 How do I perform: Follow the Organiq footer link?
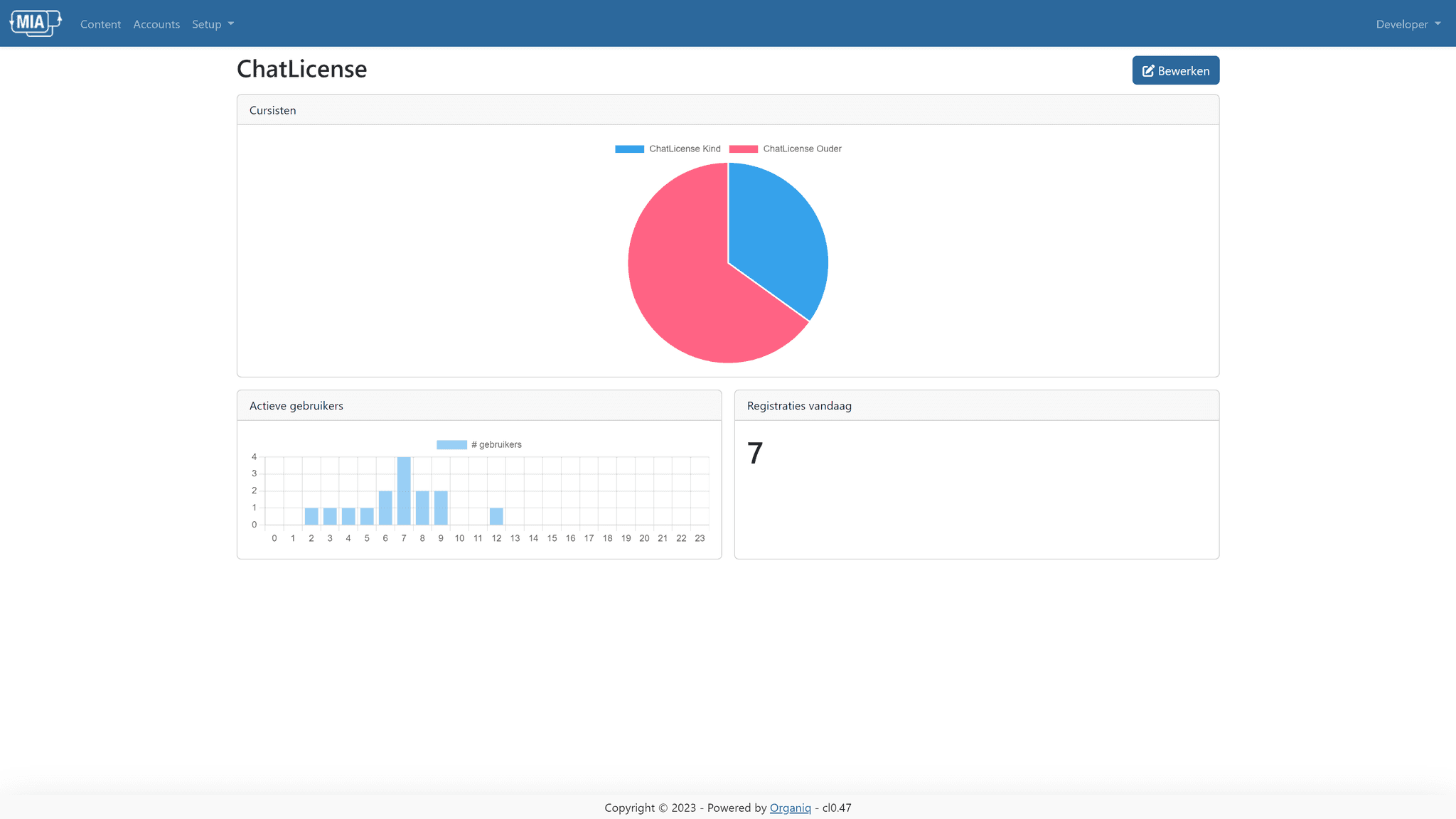790,808
